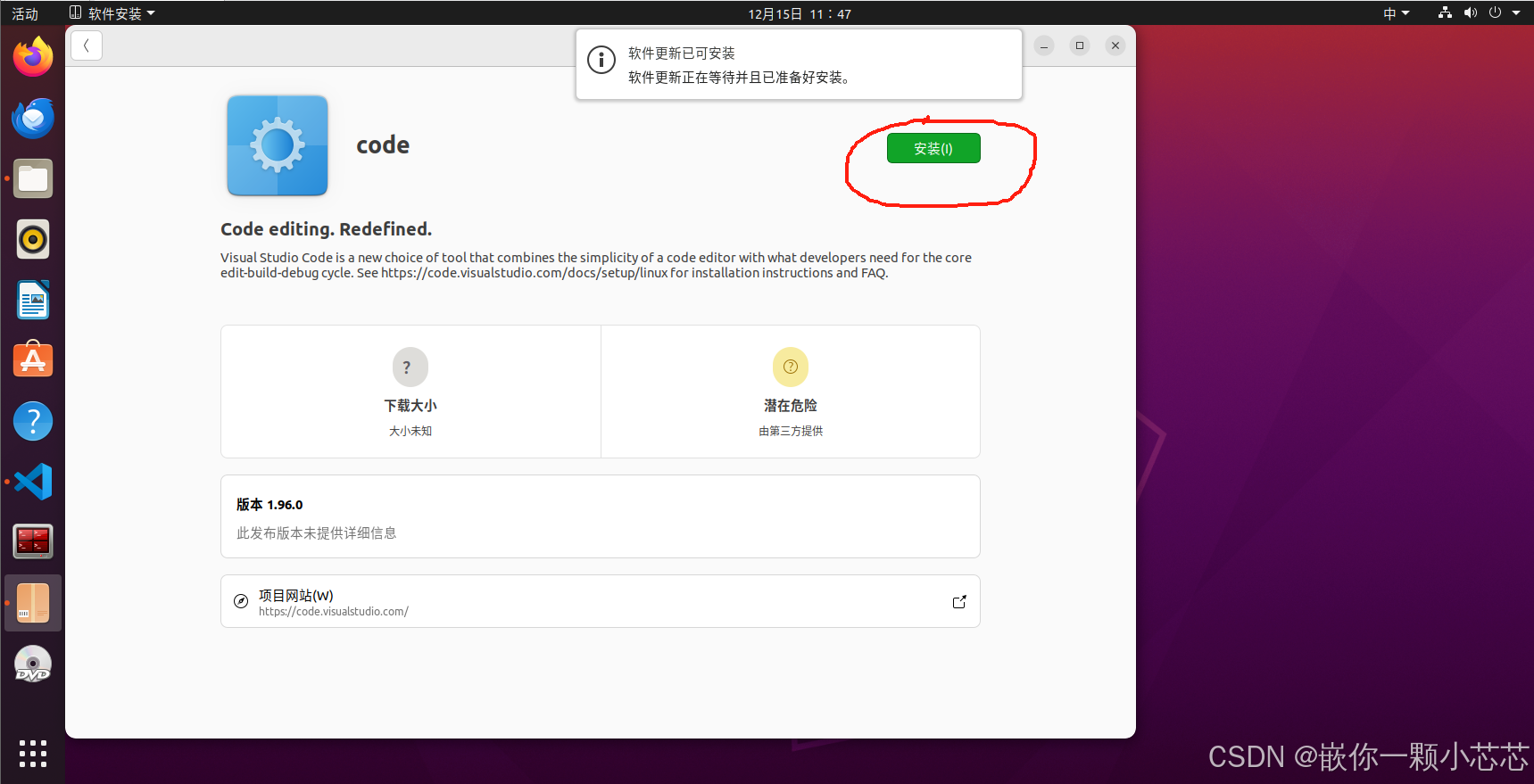Click the info icon in the update notification
1534x784 pixels.
(601, 60)
